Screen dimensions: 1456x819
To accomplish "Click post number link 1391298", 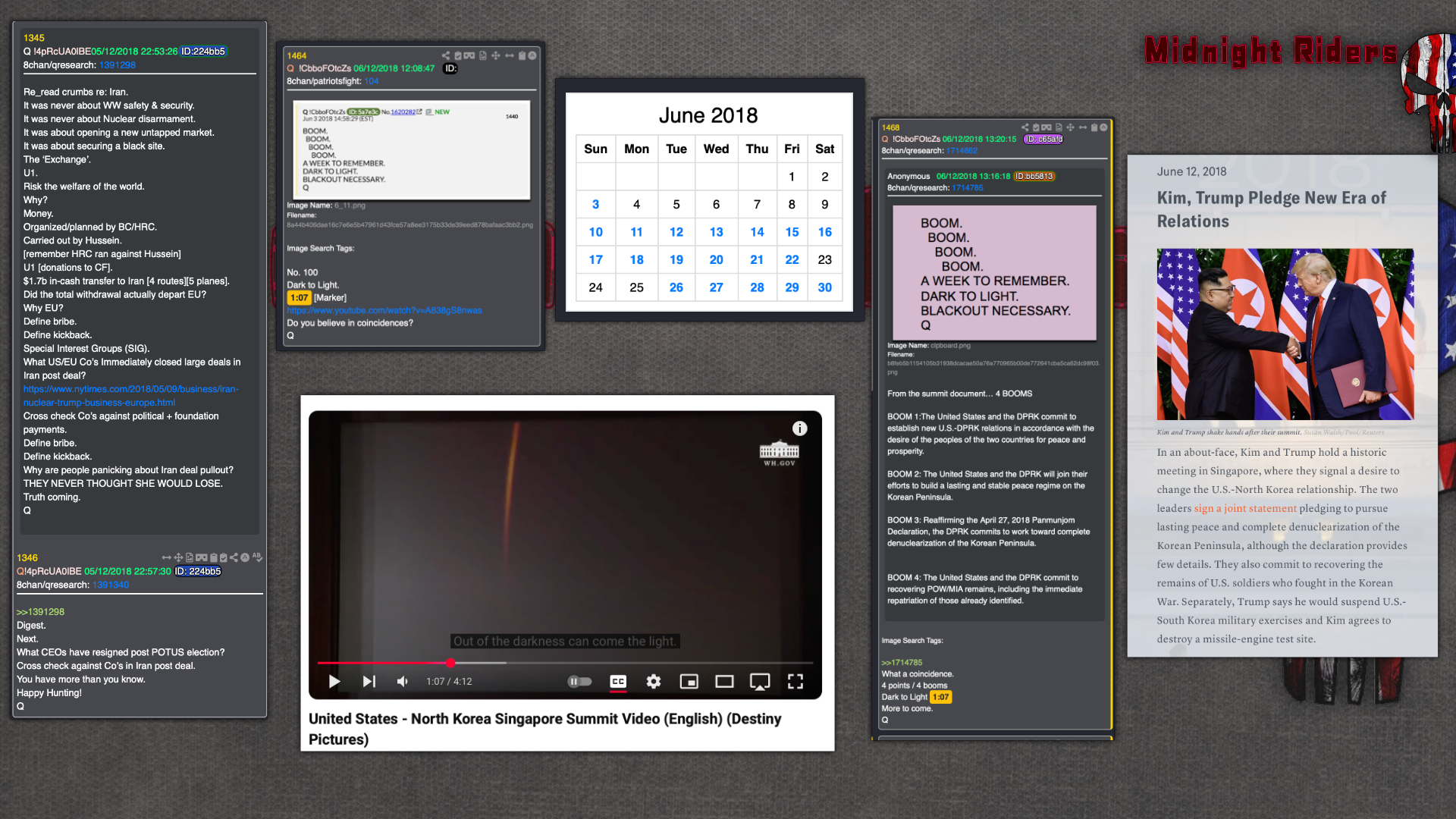I will 118,65.
